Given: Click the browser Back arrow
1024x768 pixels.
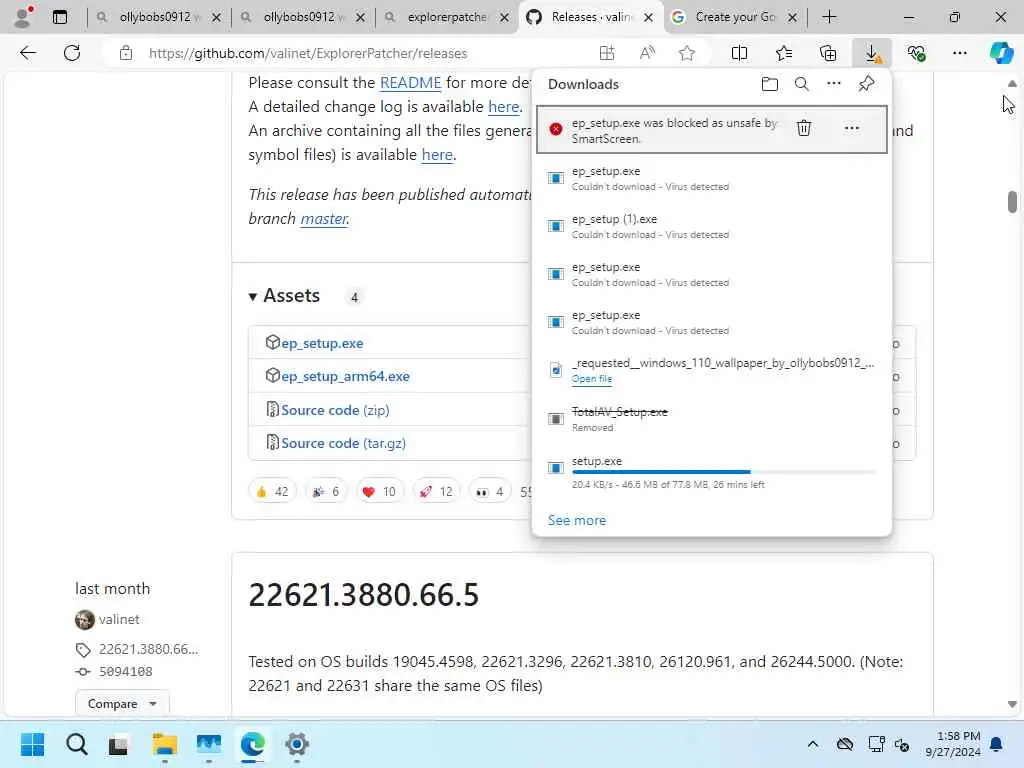Looking at the screenshot, I should (27, 53).
